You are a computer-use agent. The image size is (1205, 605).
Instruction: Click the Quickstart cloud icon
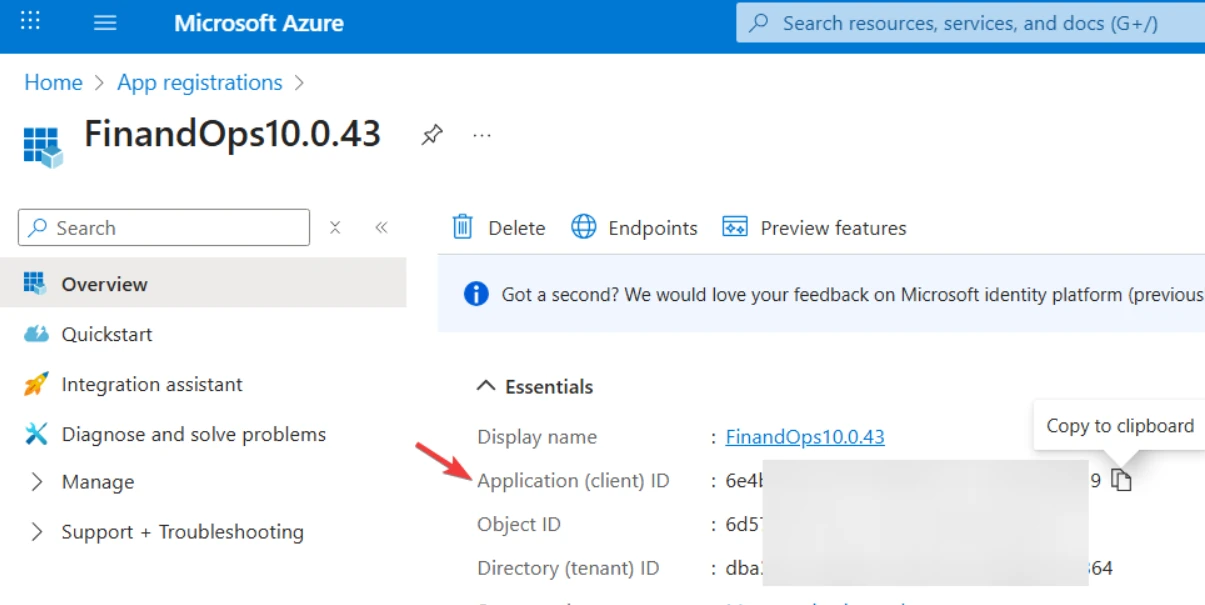pyautogui.click(x=36, y=334)
